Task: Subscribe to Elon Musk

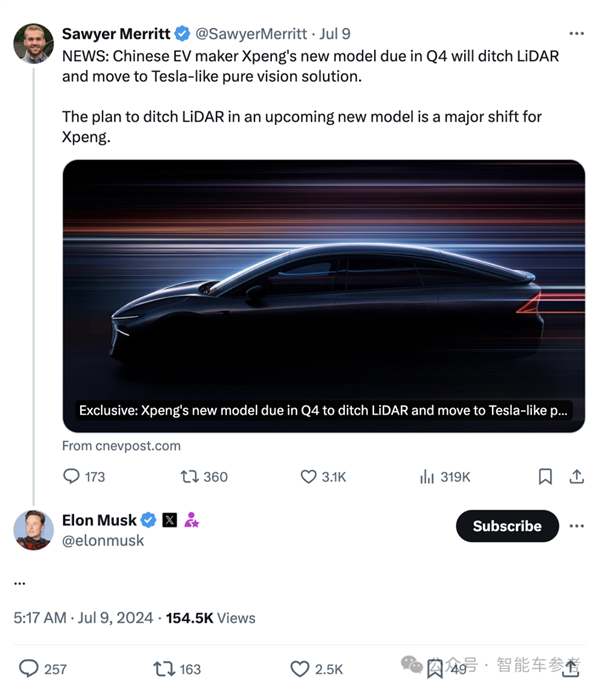Action: point(506,526)
